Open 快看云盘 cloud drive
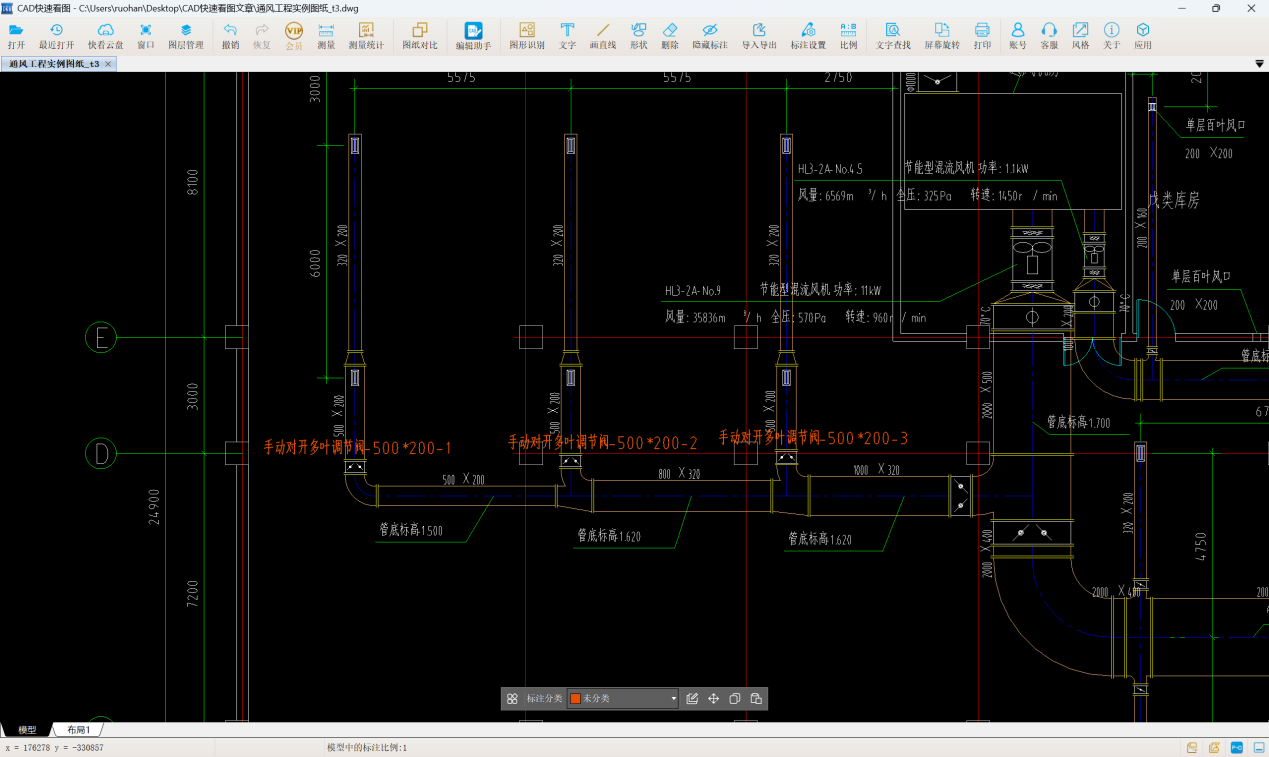Image resolution: width=1269 pixels, height=757 pixels. coord(105,36)
